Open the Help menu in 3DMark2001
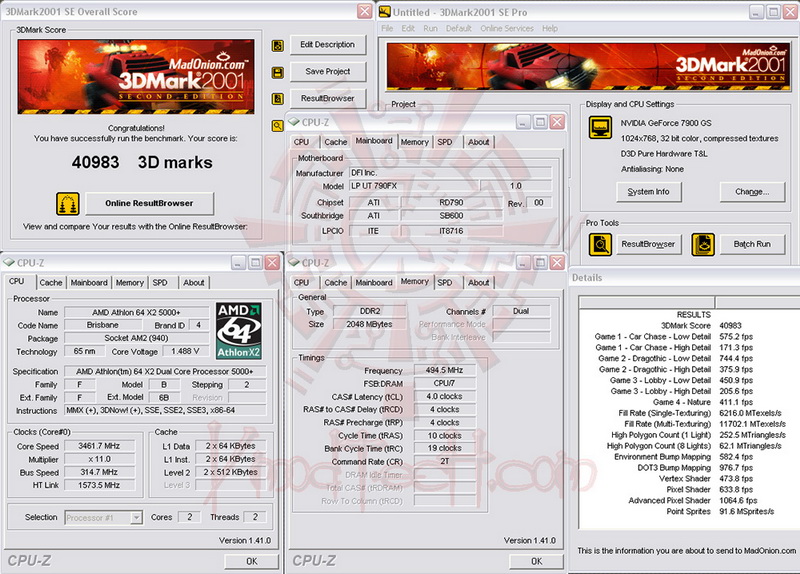 [549, 29]
